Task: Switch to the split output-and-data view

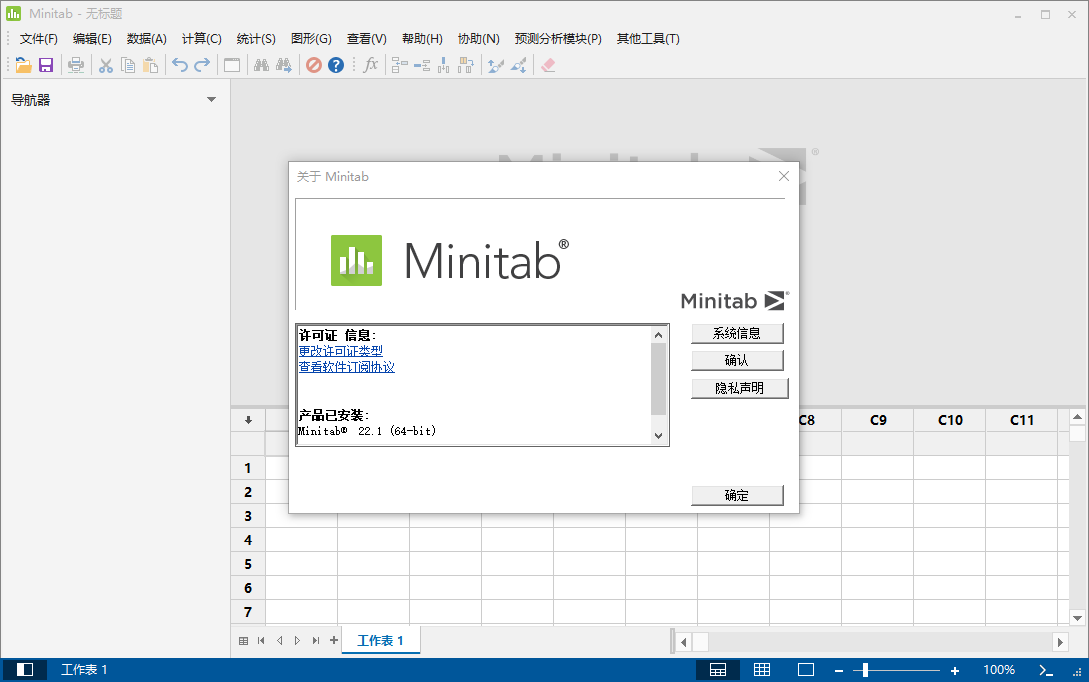Action: [718, 670]
